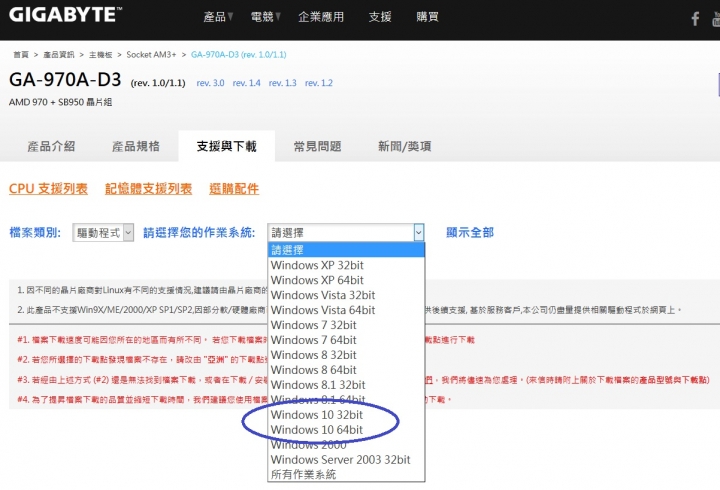Click the GIGABYTE logo
720x490 pixels.
coord(65,15)
